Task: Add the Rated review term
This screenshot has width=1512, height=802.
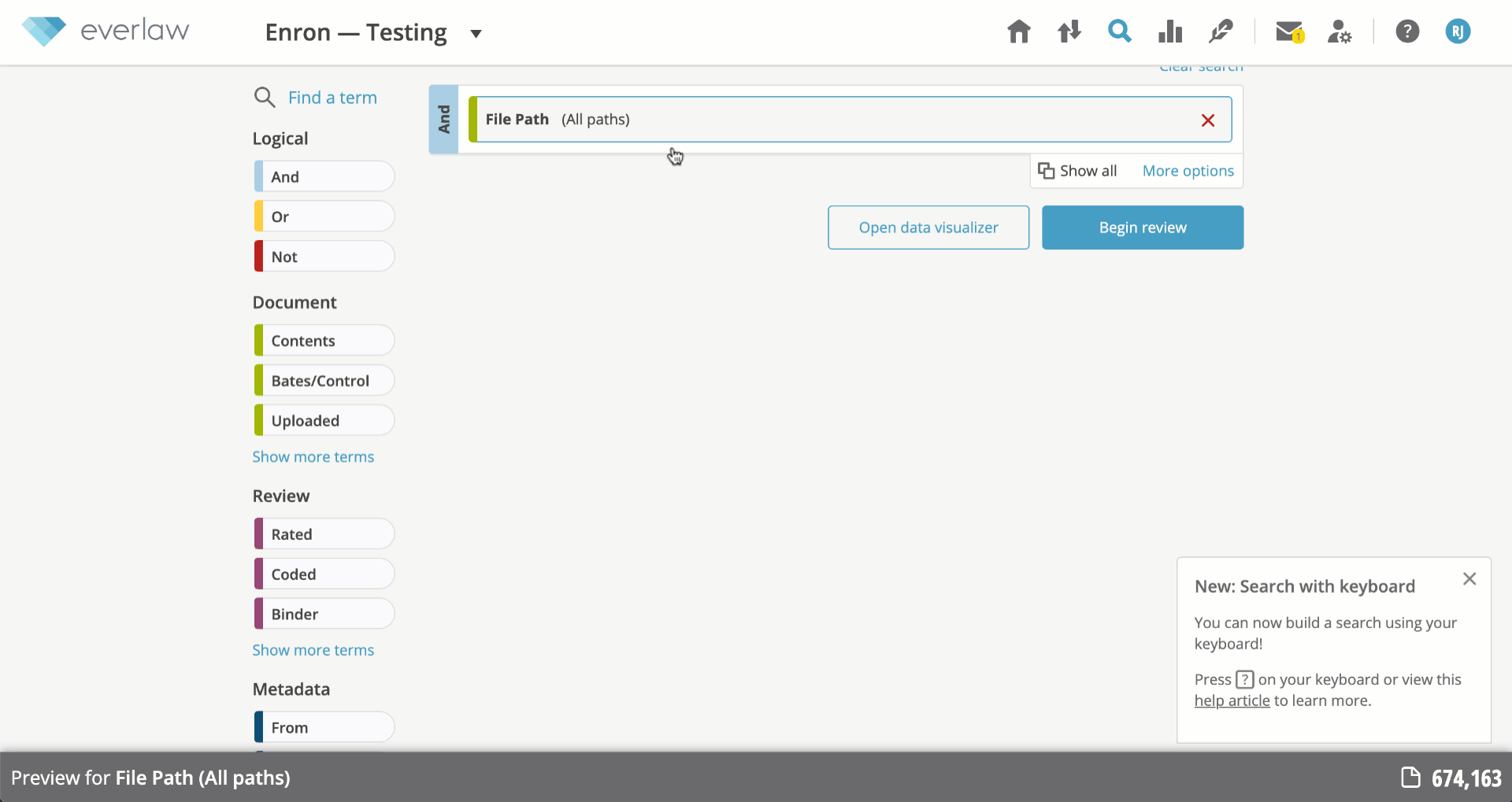Action: [x=324, y=534]
